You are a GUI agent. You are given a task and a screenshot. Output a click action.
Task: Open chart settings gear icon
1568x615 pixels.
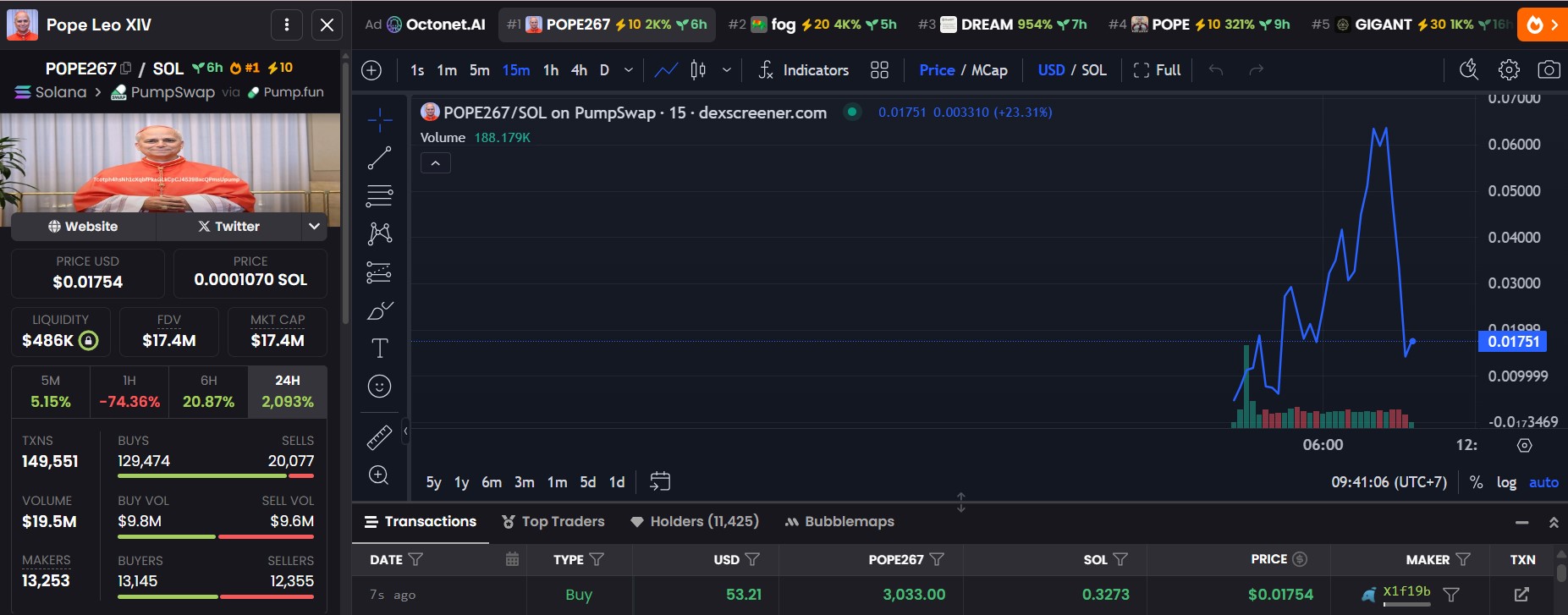point(1509,70)
